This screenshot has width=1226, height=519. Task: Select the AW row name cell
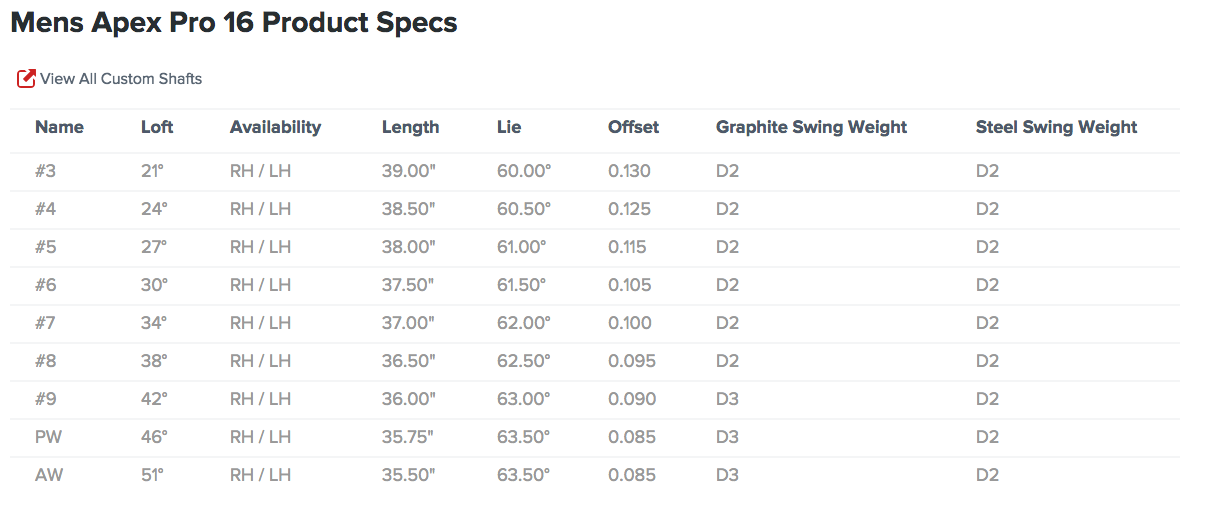(49, 475)
